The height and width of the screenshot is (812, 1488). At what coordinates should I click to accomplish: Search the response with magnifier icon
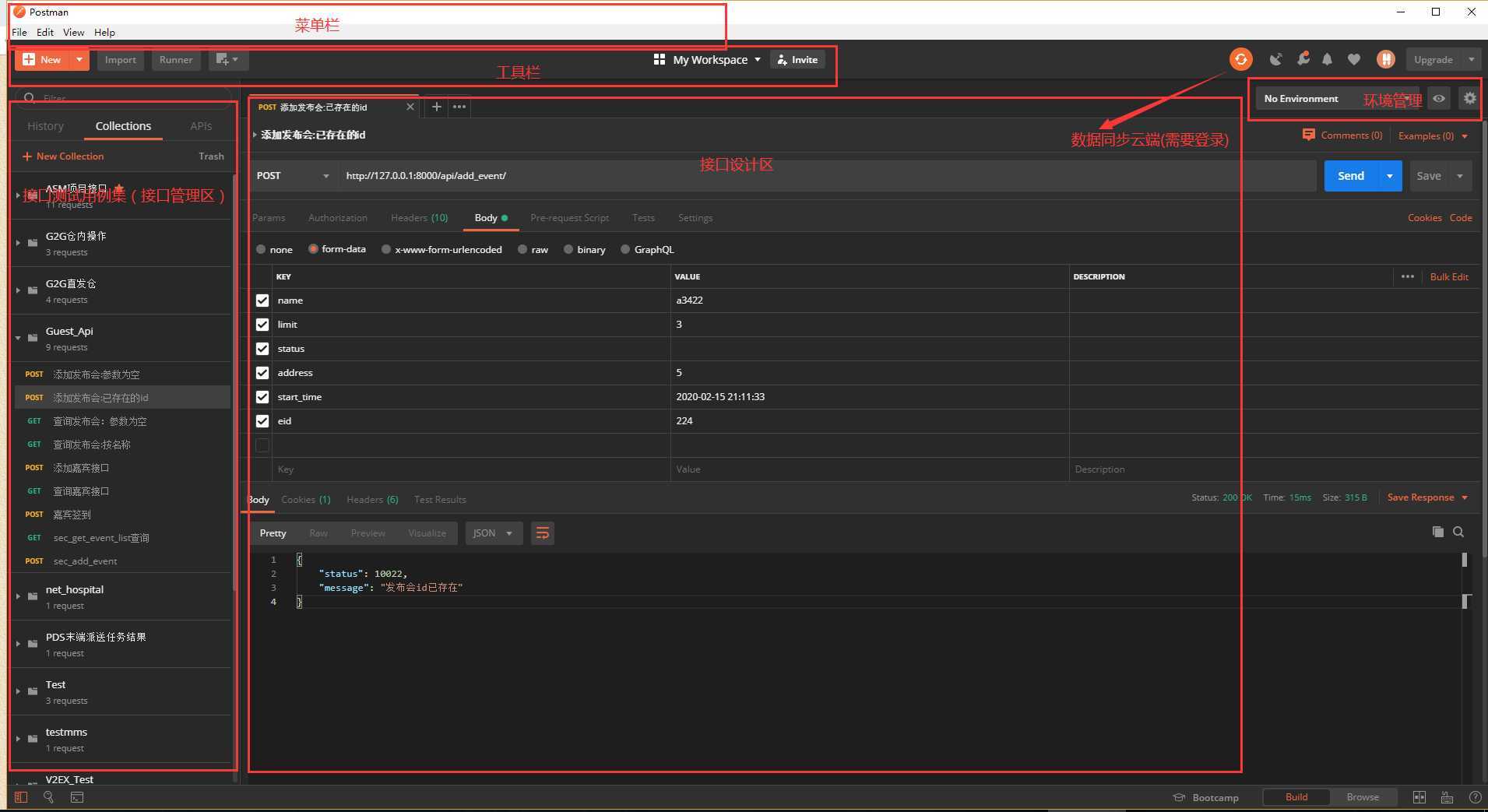[1458, 532]
